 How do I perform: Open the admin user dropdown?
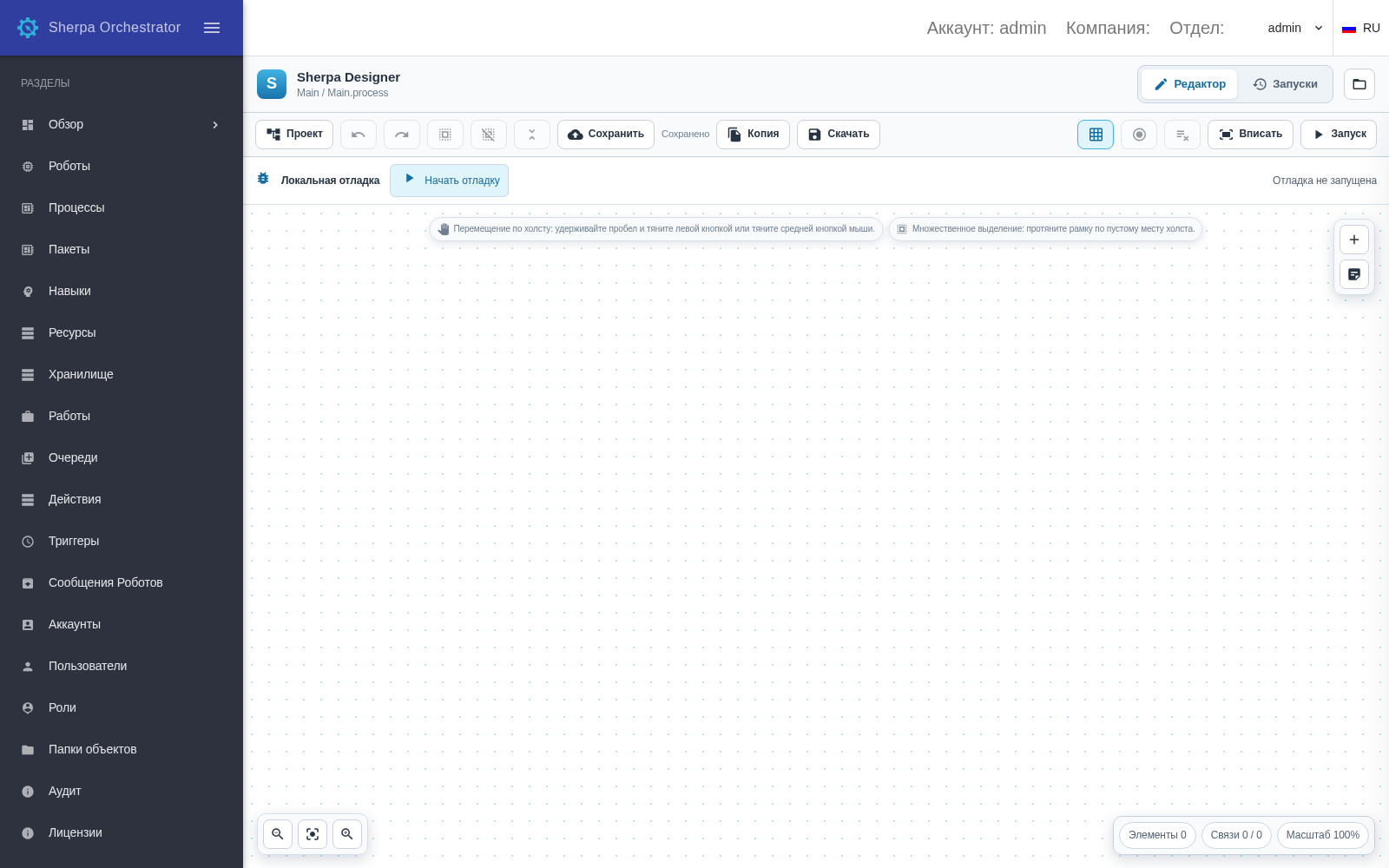click(1294, 28)
